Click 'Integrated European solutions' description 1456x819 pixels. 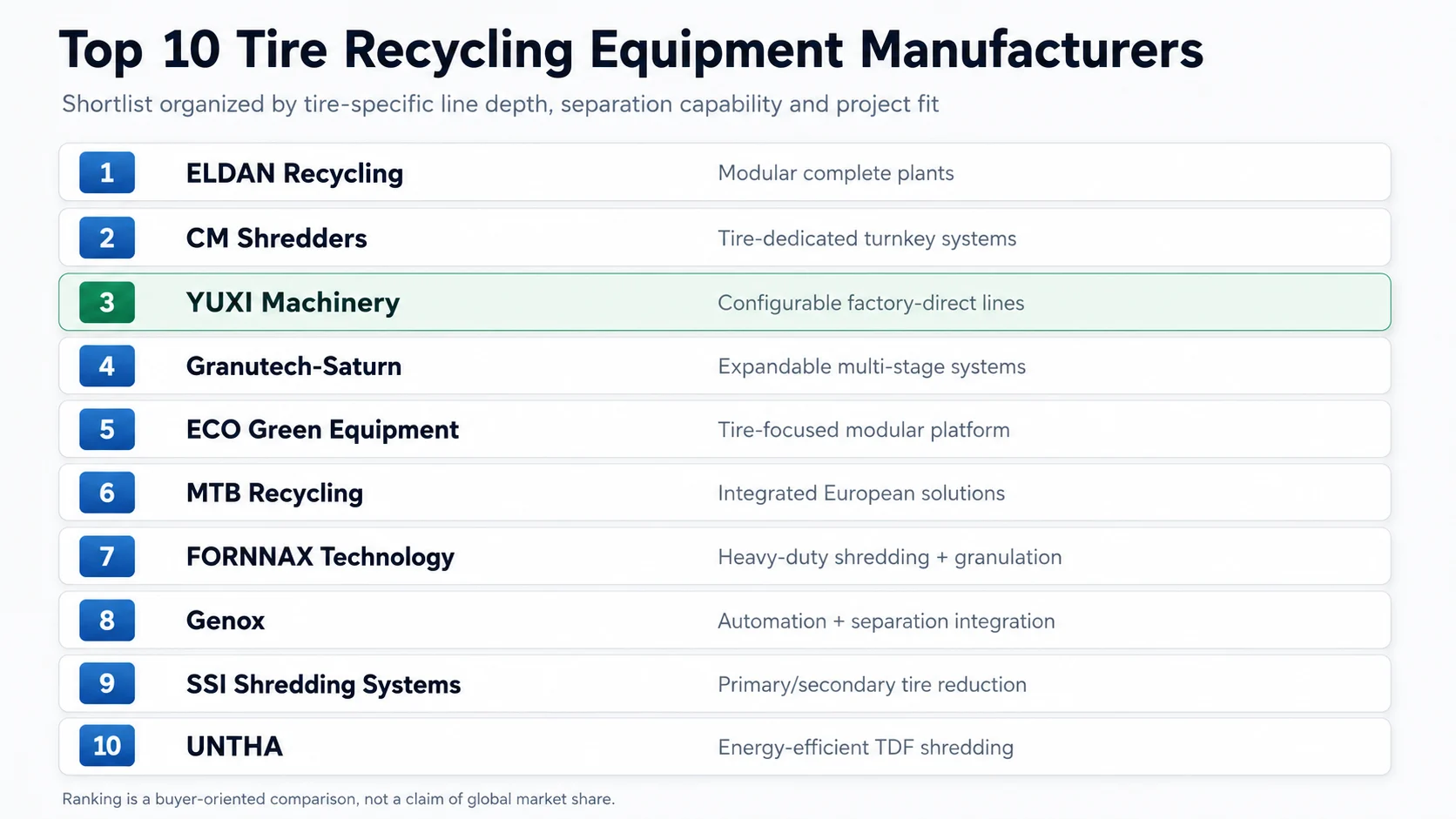[861, 493]
